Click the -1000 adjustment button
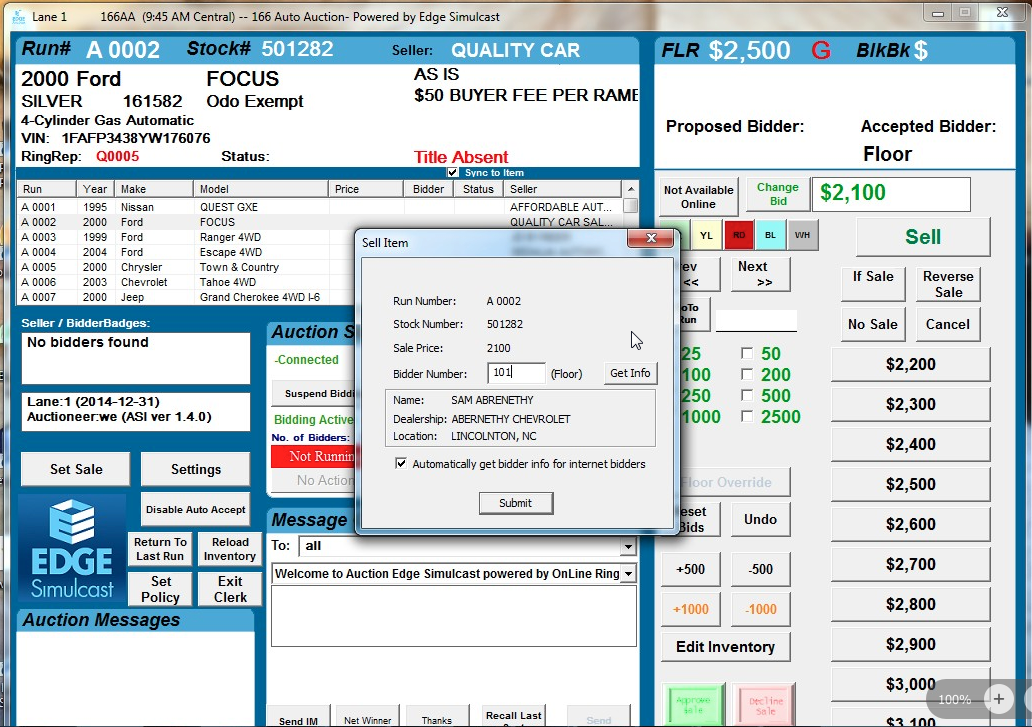Viewport: 1032px width, 727px height. (760, 610)
